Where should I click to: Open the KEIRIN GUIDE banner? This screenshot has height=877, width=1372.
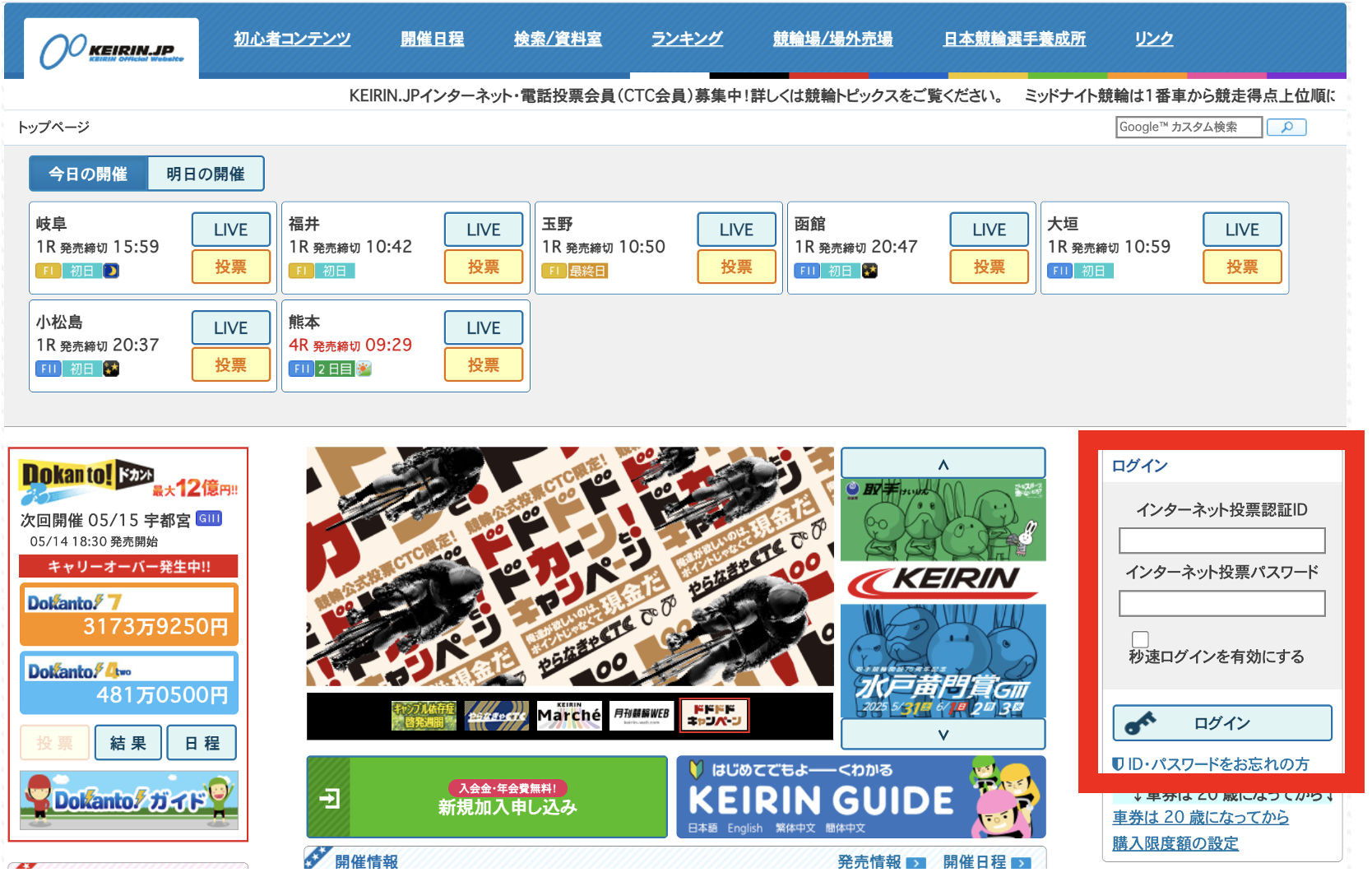861,797
